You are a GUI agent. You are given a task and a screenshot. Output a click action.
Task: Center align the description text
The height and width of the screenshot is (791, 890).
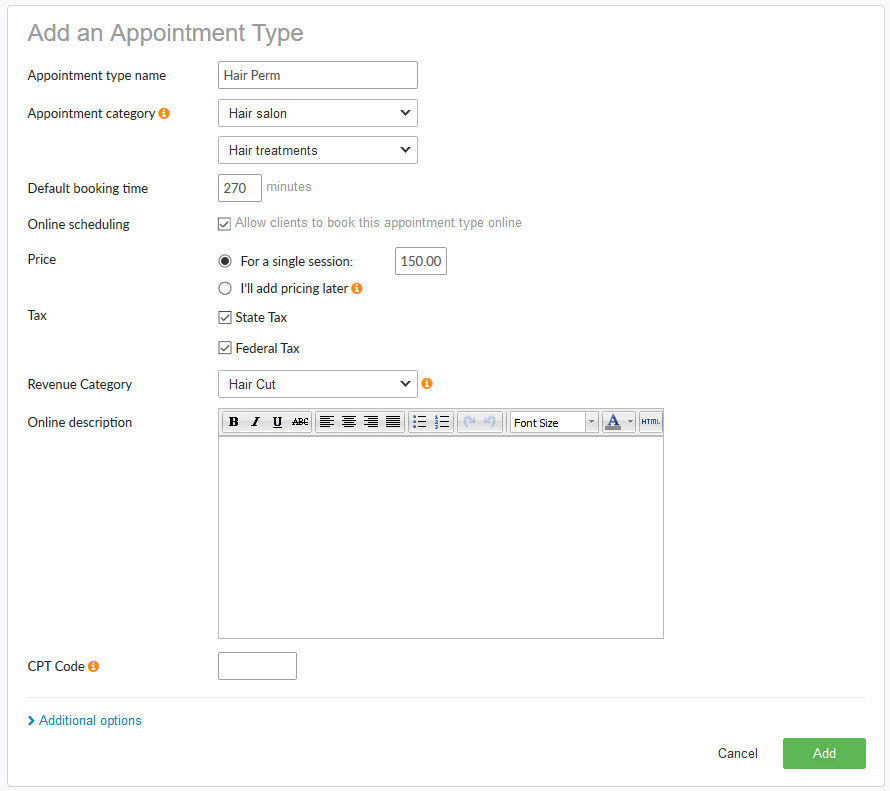point(348,421)
